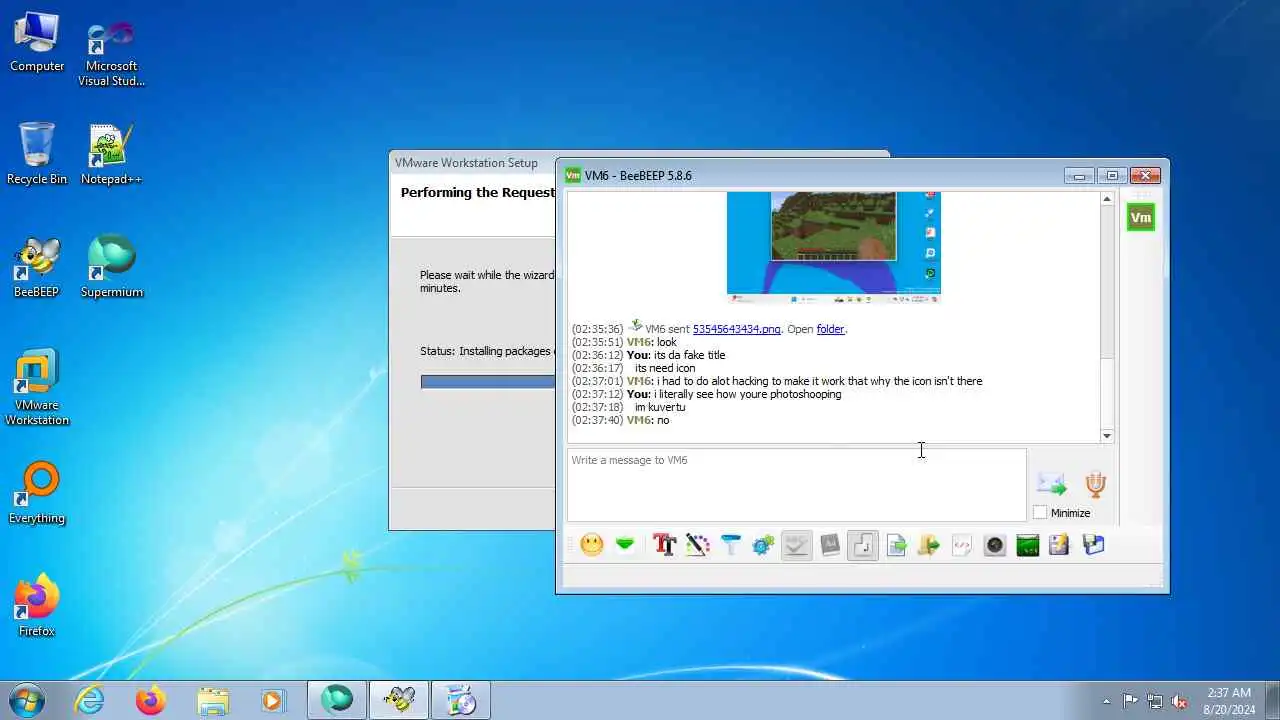
Task: Select the Firefox desktop shortcut
Action: 37,606
